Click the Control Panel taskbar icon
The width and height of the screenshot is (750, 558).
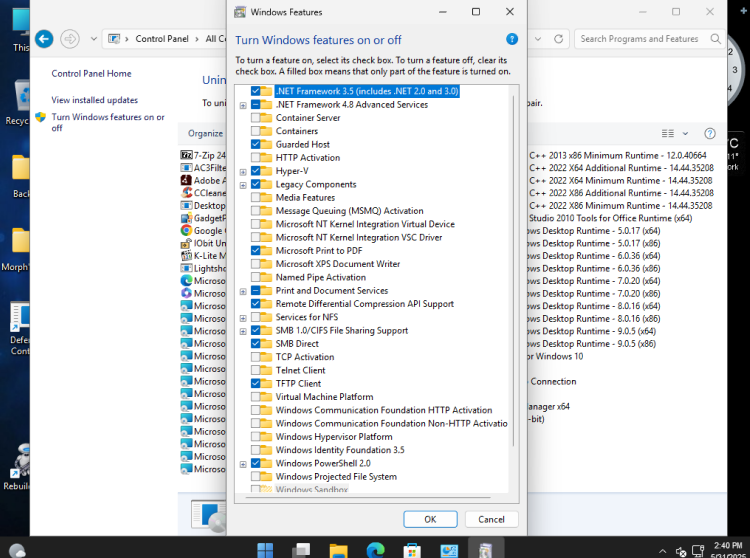coord(449,550)
